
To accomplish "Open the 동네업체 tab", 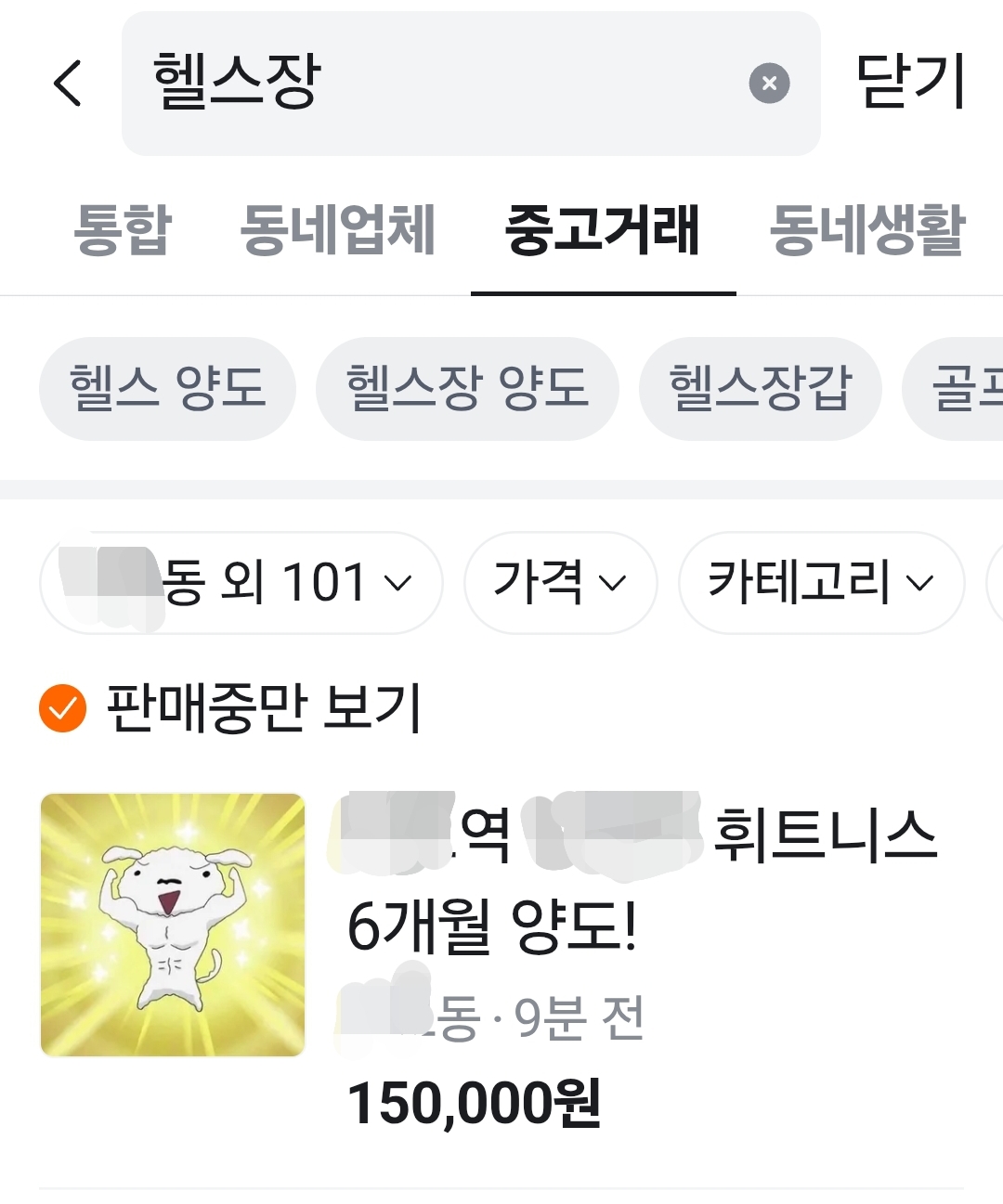I will (338, 229).
